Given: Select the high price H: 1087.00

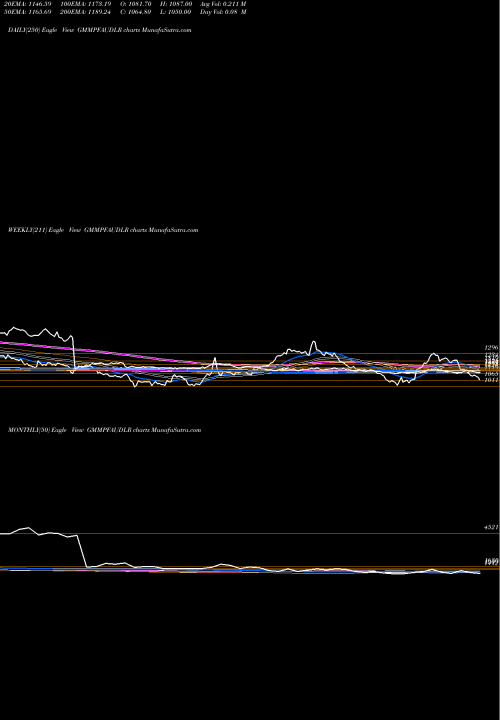Looking at the screenshot, I should pyautogui.click(x=176, y=4).
